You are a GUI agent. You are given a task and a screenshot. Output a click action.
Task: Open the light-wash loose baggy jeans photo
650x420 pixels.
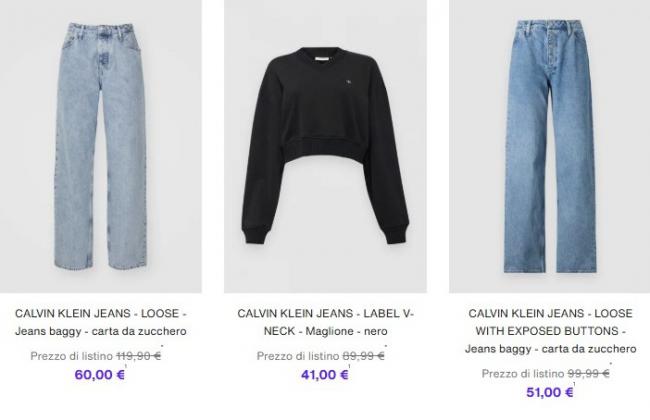tap(101, 146)
